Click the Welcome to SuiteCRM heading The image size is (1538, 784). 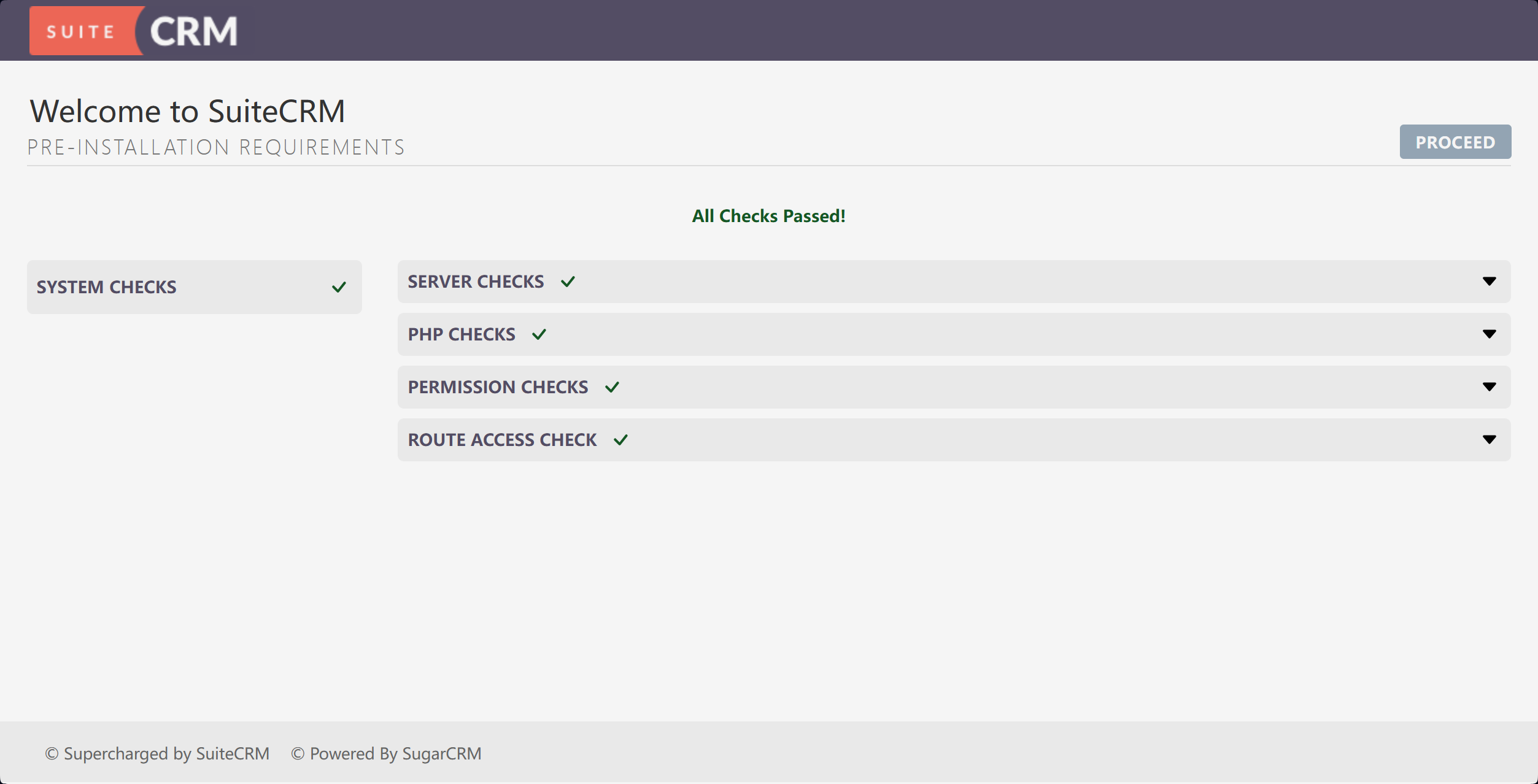187,112
